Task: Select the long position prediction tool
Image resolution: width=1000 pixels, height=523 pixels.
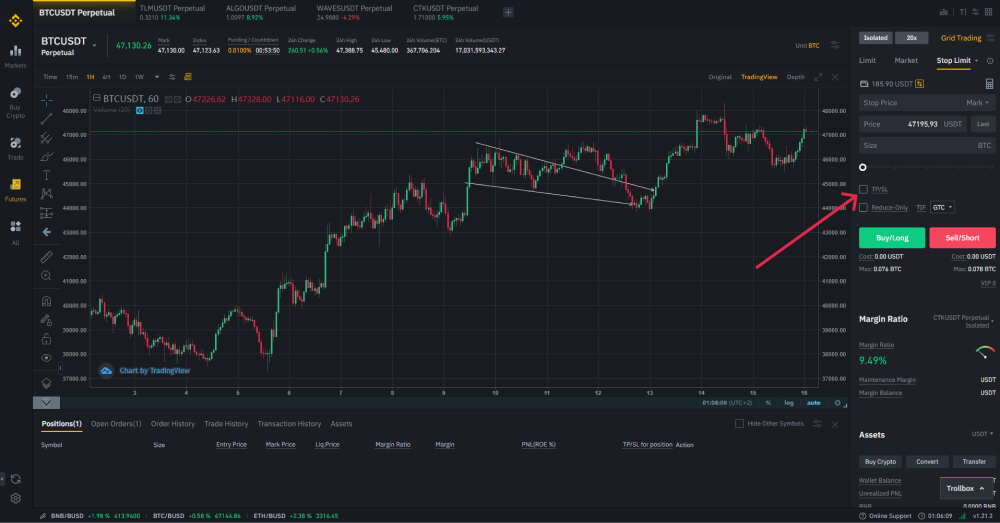Action: click(x=47, y=213)
